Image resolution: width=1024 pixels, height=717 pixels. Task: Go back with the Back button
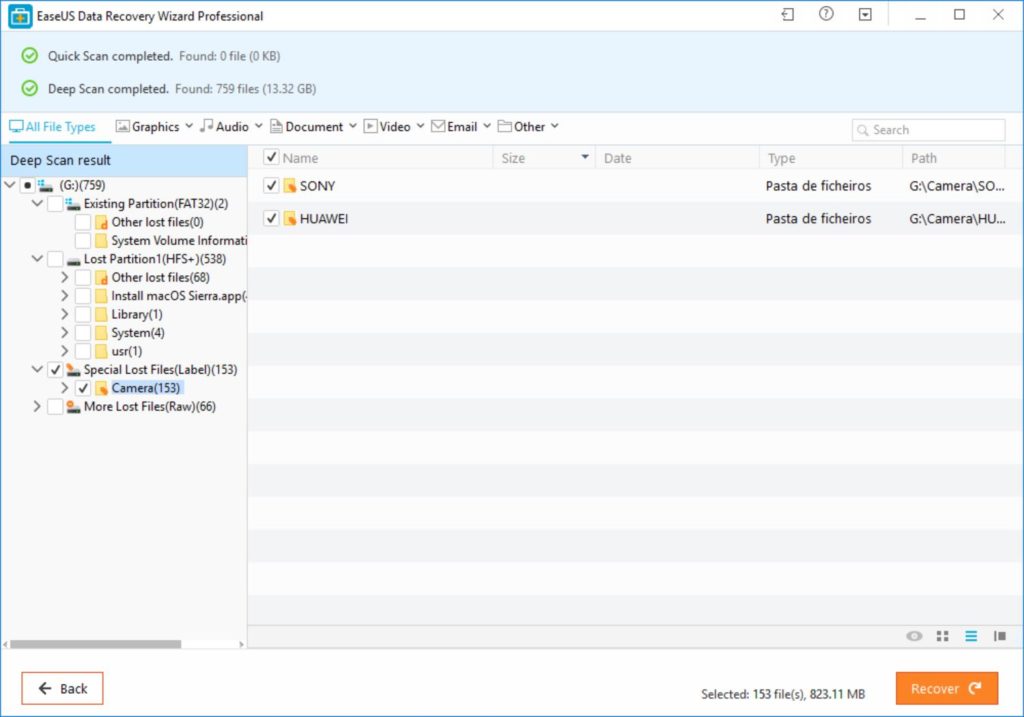point(62,688)
